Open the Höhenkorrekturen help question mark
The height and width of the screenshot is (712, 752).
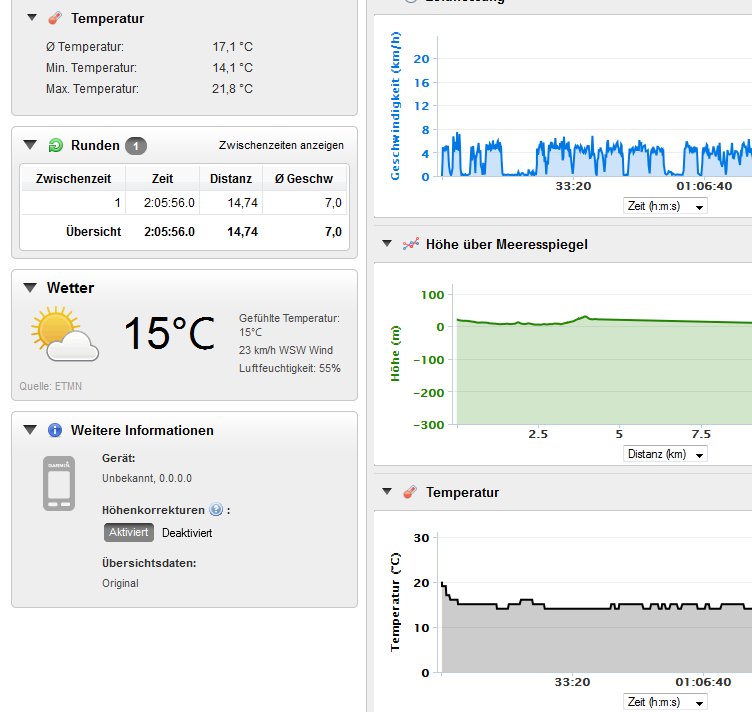pyautogui.click(x=216, y=510)
